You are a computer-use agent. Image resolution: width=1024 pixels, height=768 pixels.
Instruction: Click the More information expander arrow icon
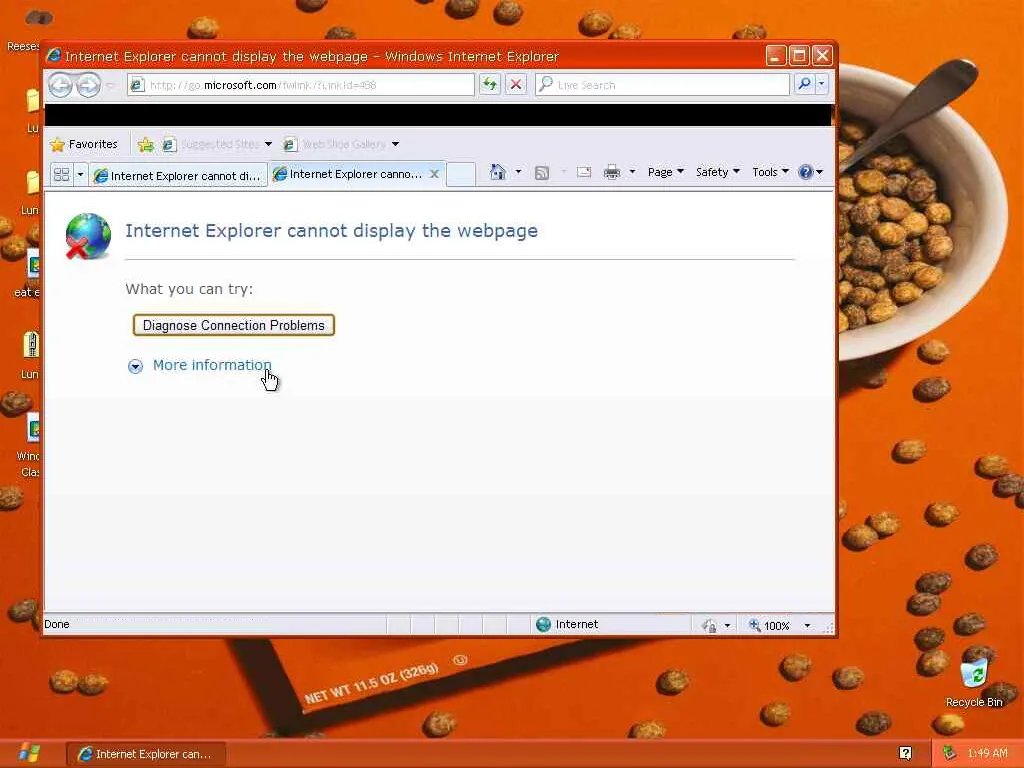coord(135,366)
